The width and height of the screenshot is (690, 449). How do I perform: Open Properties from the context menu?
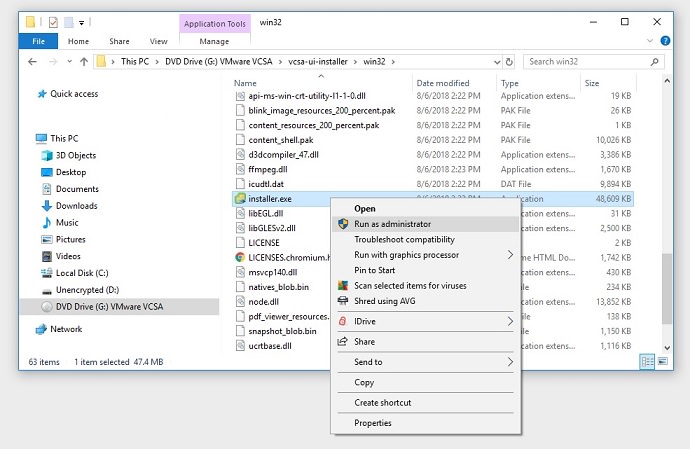(x=426, y=423)
